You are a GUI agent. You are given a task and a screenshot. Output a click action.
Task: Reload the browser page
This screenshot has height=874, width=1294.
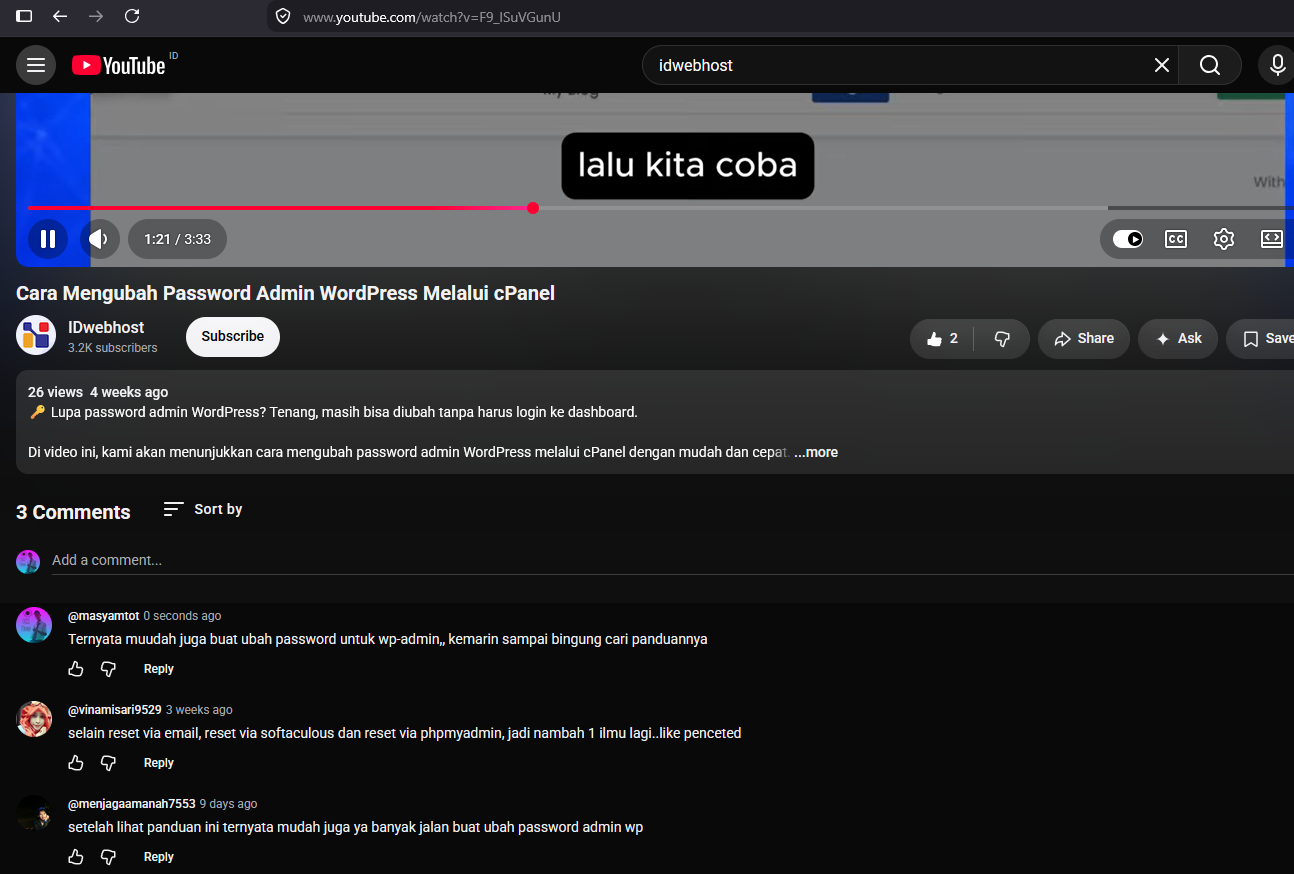[x=132, y=16]
